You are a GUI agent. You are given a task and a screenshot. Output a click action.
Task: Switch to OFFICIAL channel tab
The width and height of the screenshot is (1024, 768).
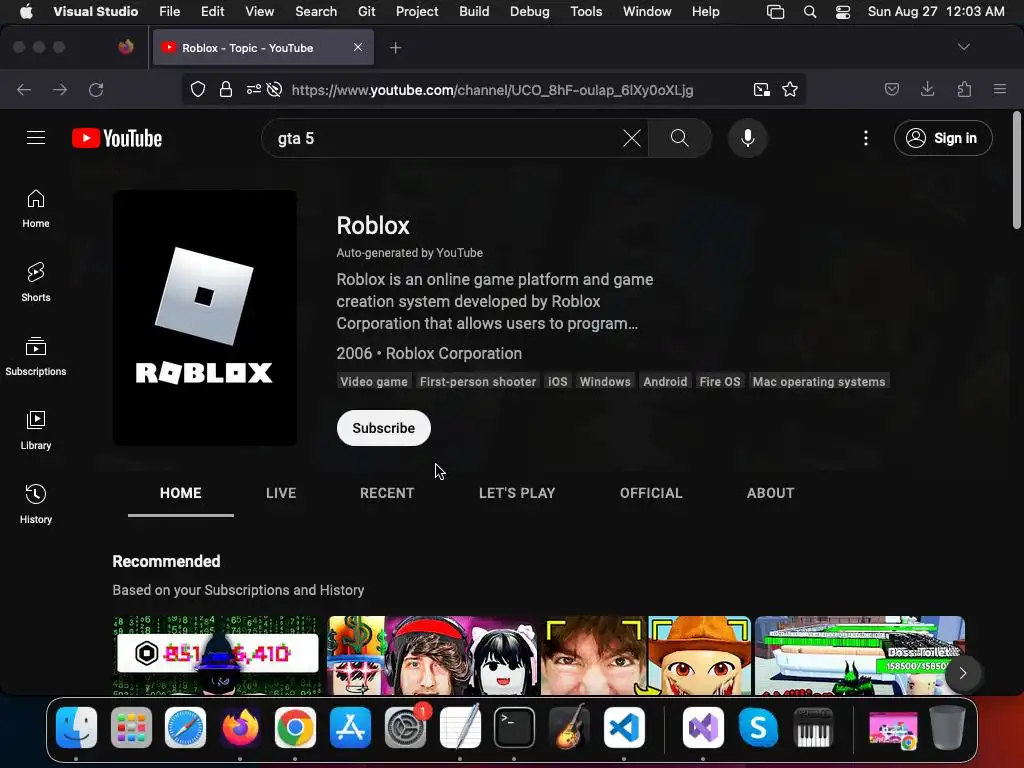[651, 493]
